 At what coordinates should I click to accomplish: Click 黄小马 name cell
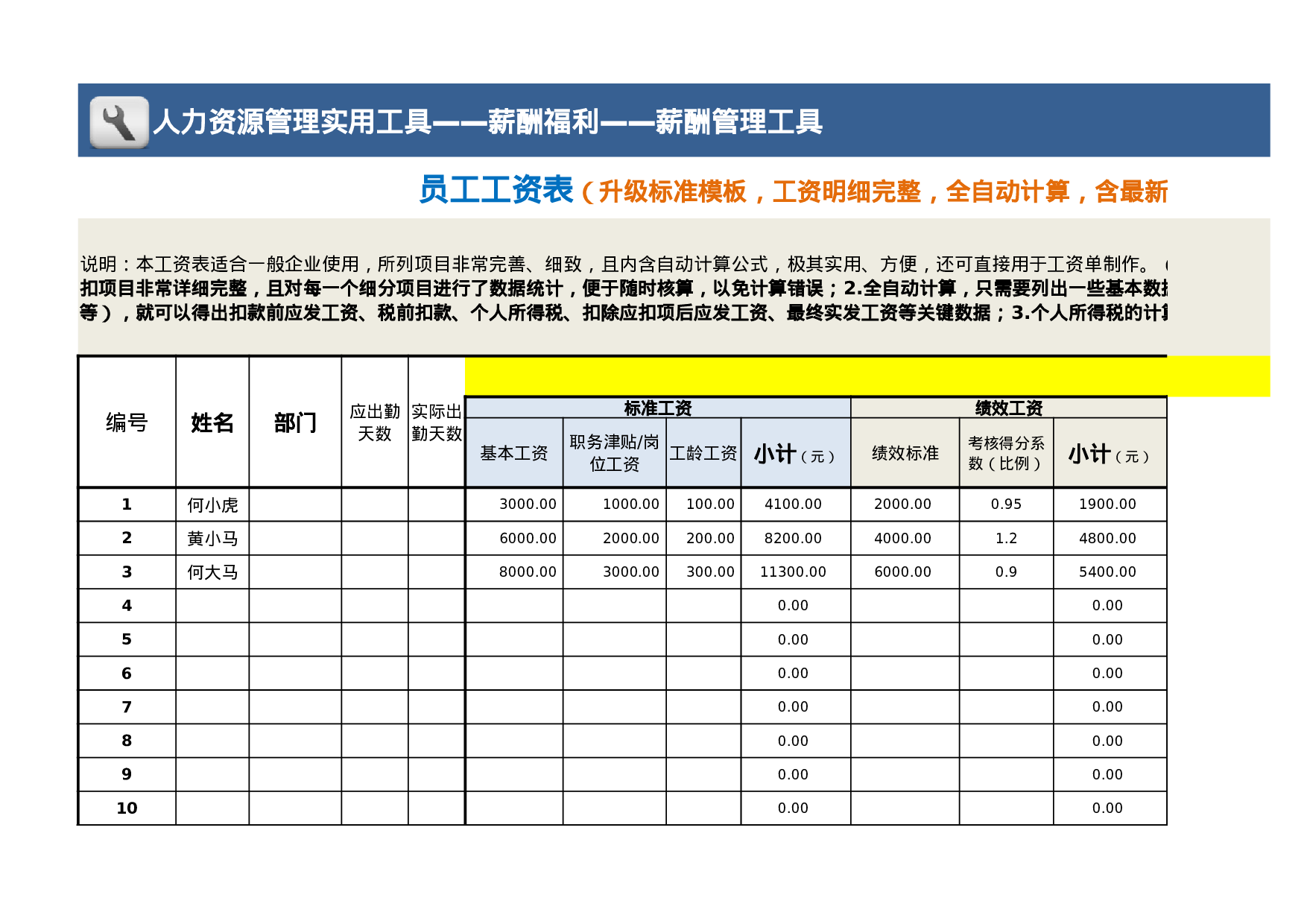point(211,537)
